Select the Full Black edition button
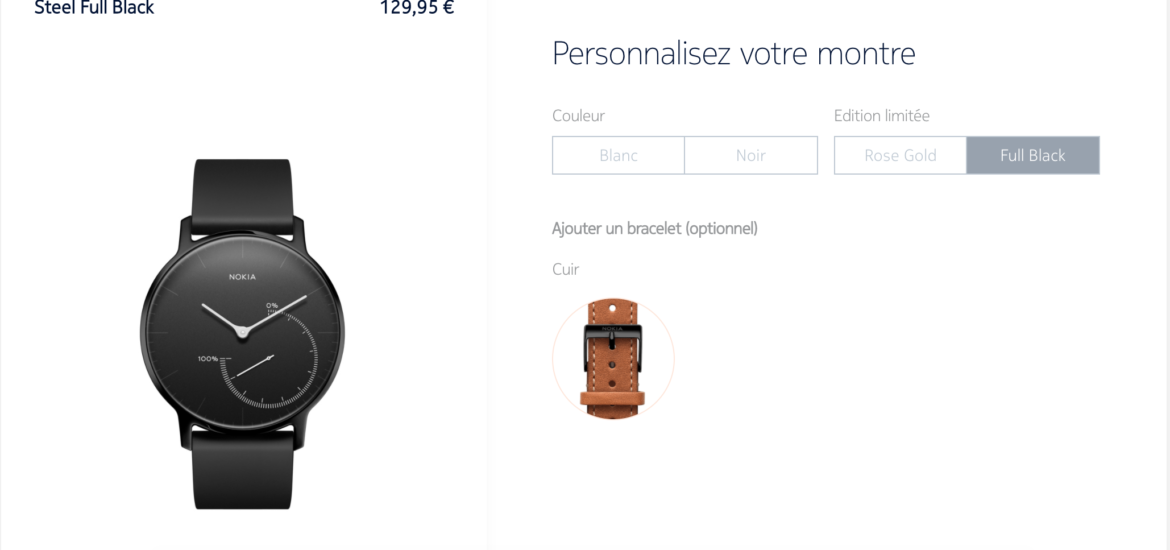Screen dimensions: 1170x550 coord(1033,155)
